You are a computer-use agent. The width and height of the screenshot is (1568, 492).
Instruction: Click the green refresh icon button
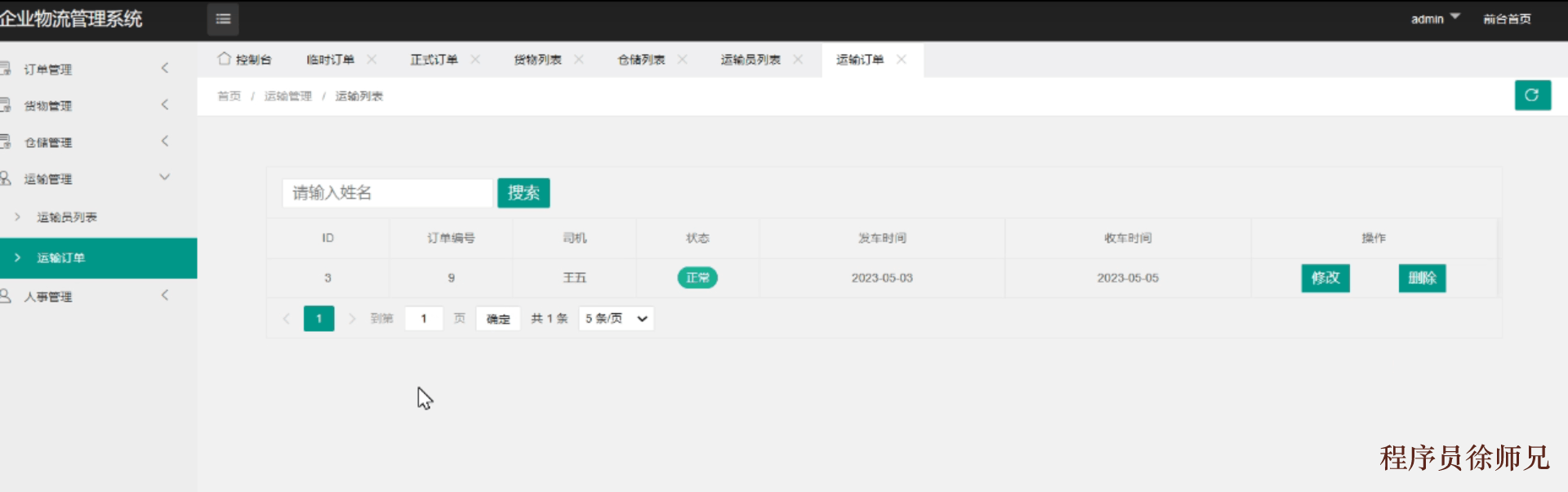pos(1532,95)
